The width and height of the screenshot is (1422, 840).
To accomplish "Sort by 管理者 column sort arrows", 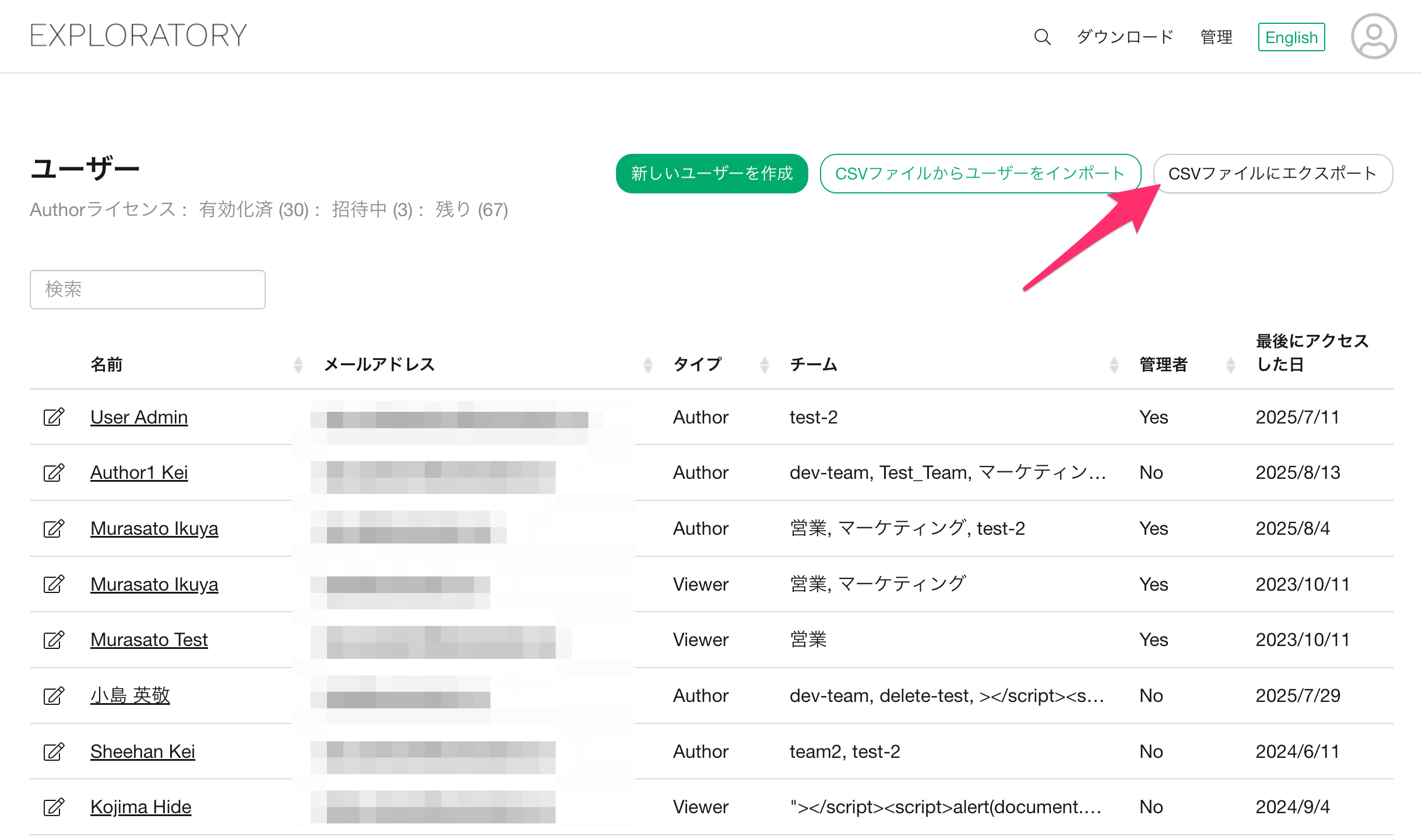I will coord(1230,365).
